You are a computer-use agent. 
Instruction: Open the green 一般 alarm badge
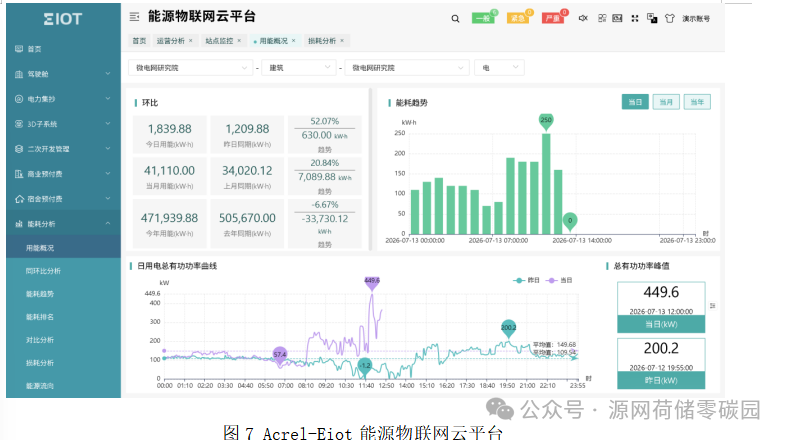pos(483,18)
